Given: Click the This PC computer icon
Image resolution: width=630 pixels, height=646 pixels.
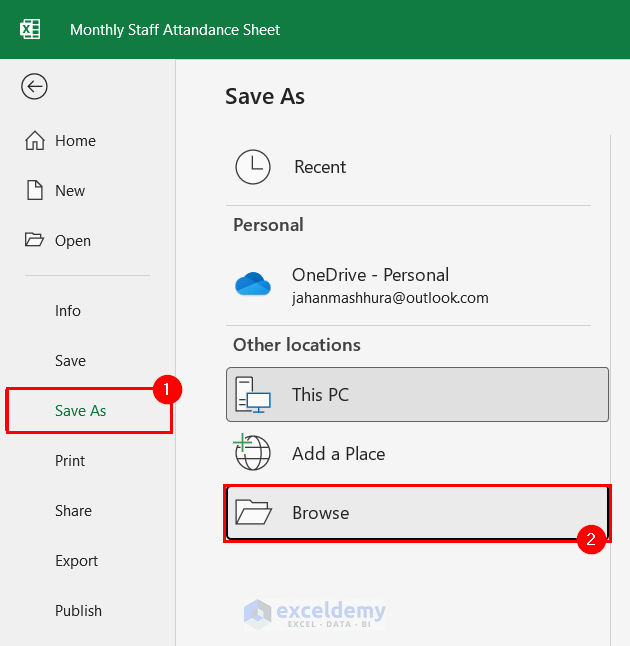Looking at the screenshot, I should pyautogui.click(x=253, y=394).
